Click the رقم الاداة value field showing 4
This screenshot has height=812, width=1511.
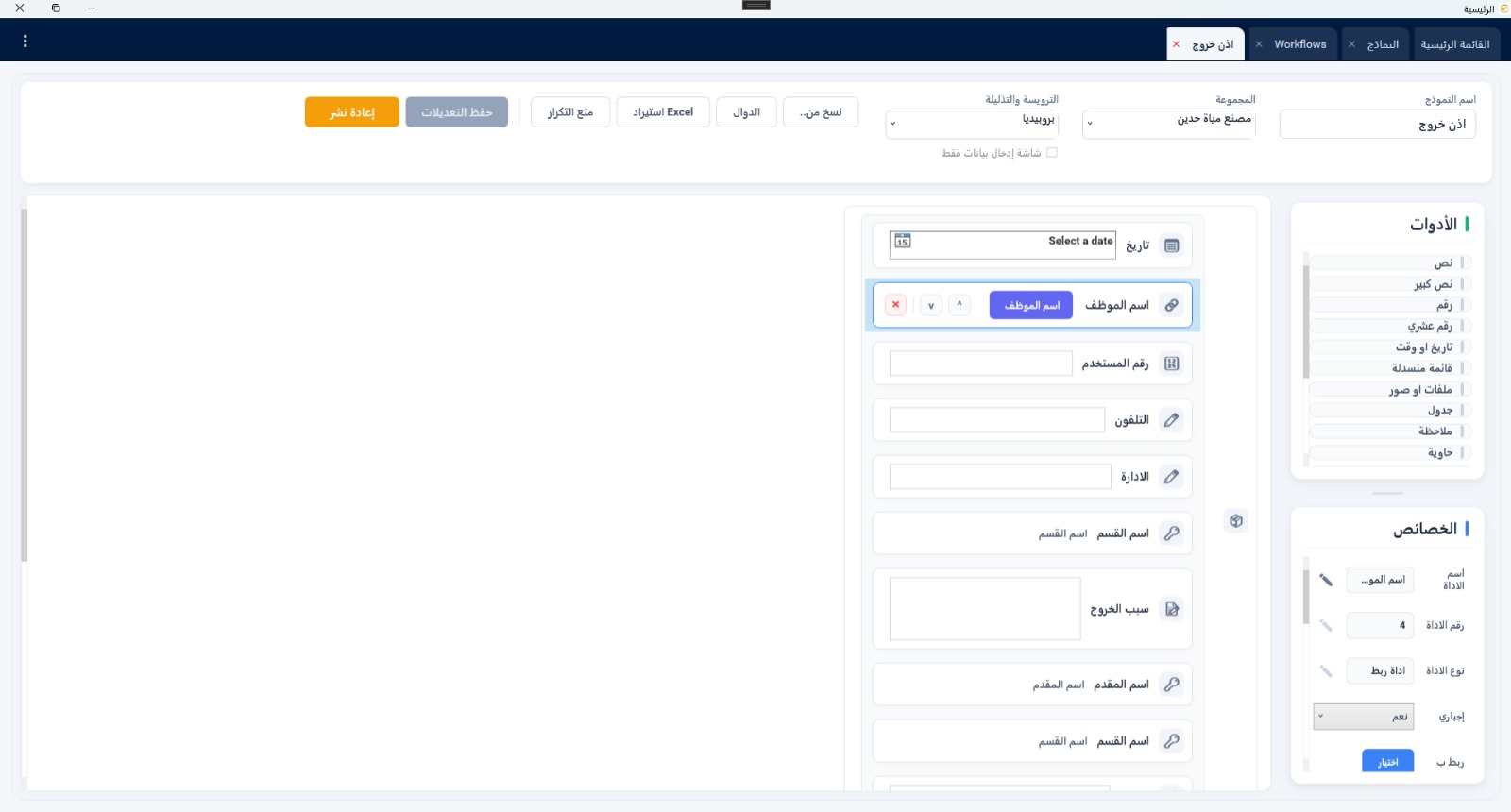1381,625
